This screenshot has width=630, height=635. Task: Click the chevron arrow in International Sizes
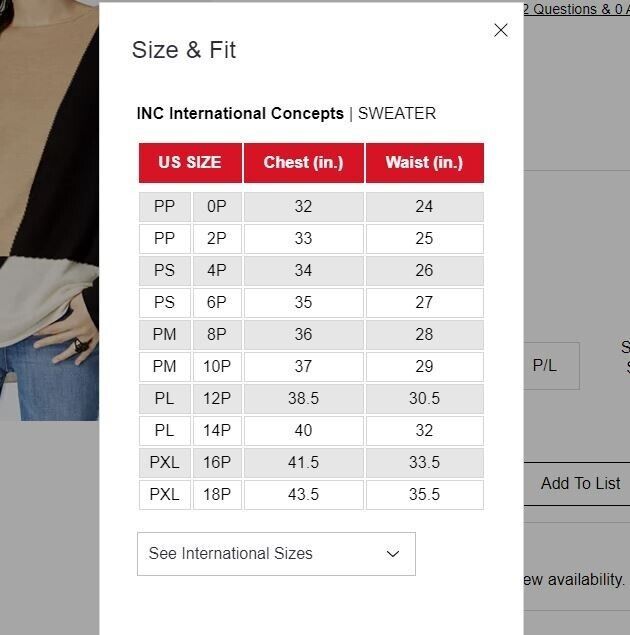393,554
